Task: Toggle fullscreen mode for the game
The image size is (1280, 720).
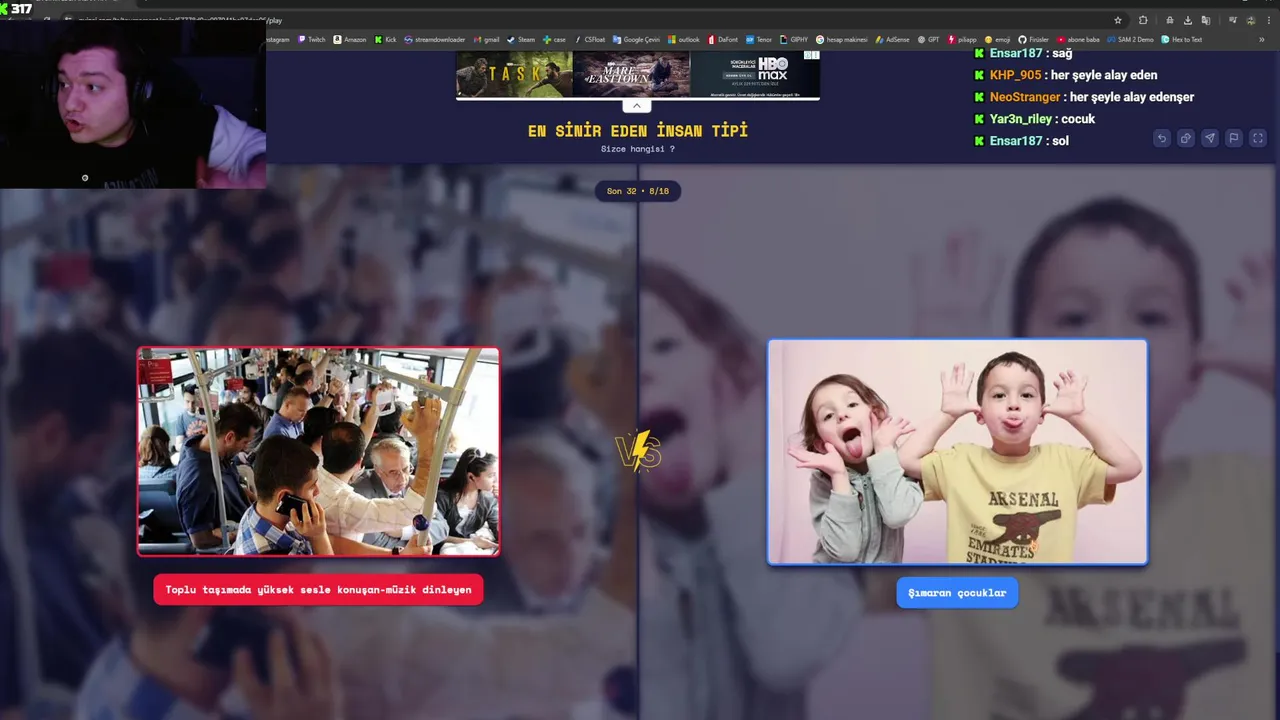Action: [x=1258, y=138]
